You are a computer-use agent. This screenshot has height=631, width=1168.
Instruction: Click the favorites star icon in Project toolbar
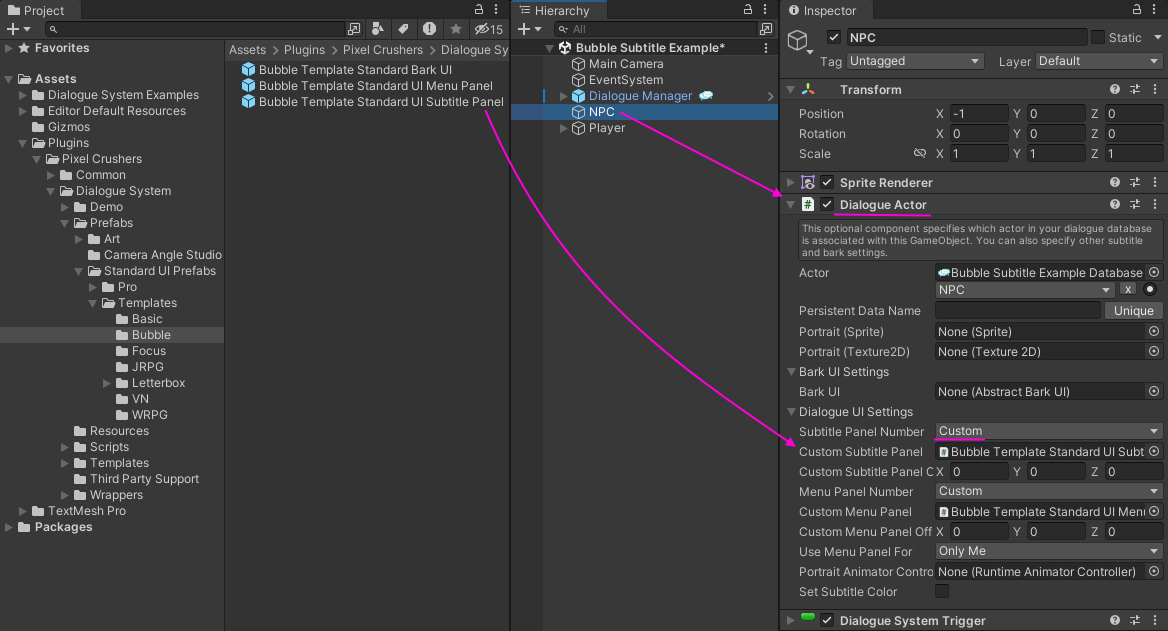coord(455,29)
